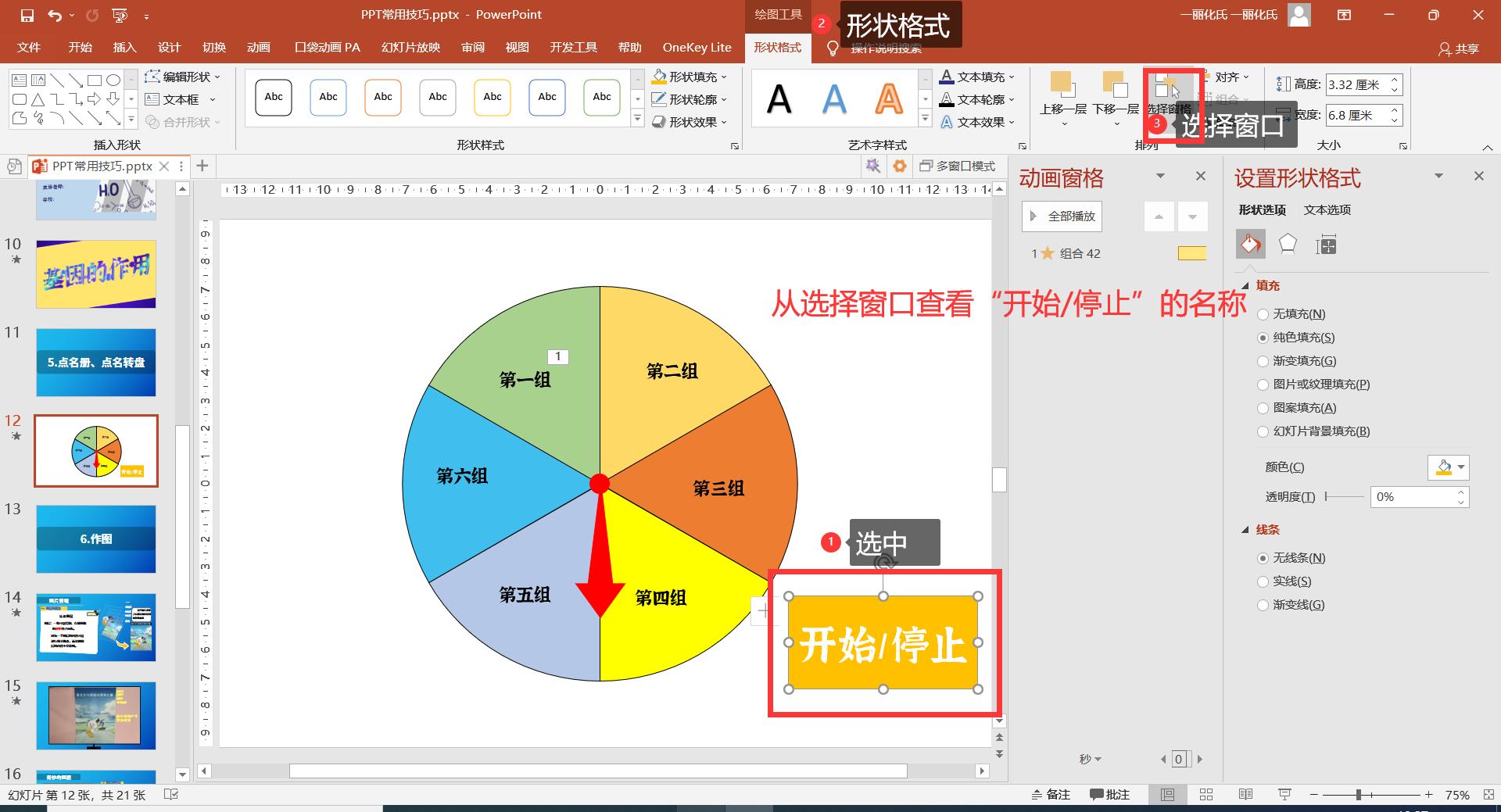Select the 填充与线条 icon in 设置形状格式
The image size is (1501, 812).
1250,244
